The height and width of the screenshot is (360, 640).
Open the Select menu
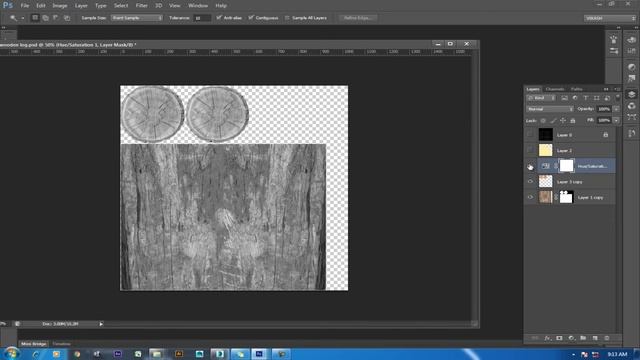click(x=121, y=6)
